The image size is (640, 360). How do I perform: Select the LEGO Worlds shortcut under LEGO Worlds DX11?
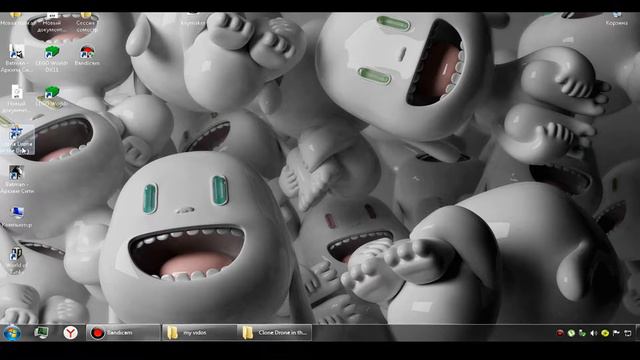pyautogui.click(x=51, y=97)
